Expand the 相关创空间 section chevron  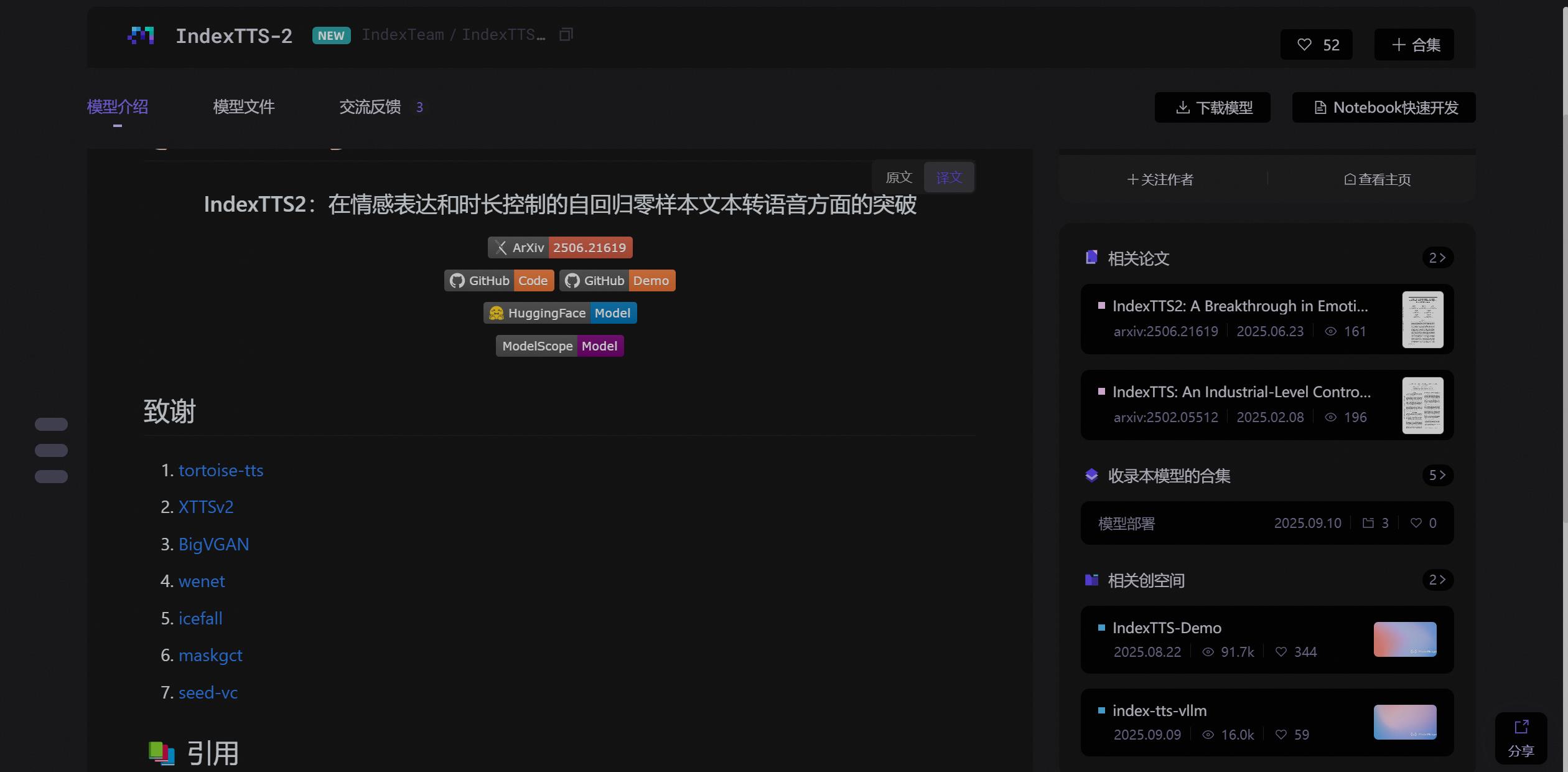(x=1439, y=580)
